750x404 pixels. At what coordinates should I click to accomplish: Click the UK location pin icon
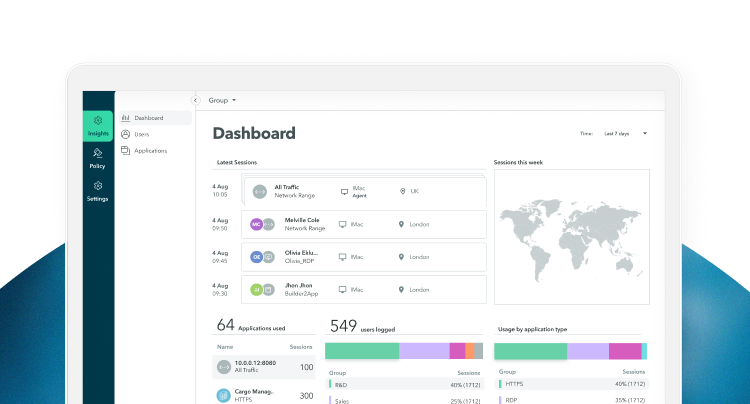pyautogui.click(x=403, y=191)
